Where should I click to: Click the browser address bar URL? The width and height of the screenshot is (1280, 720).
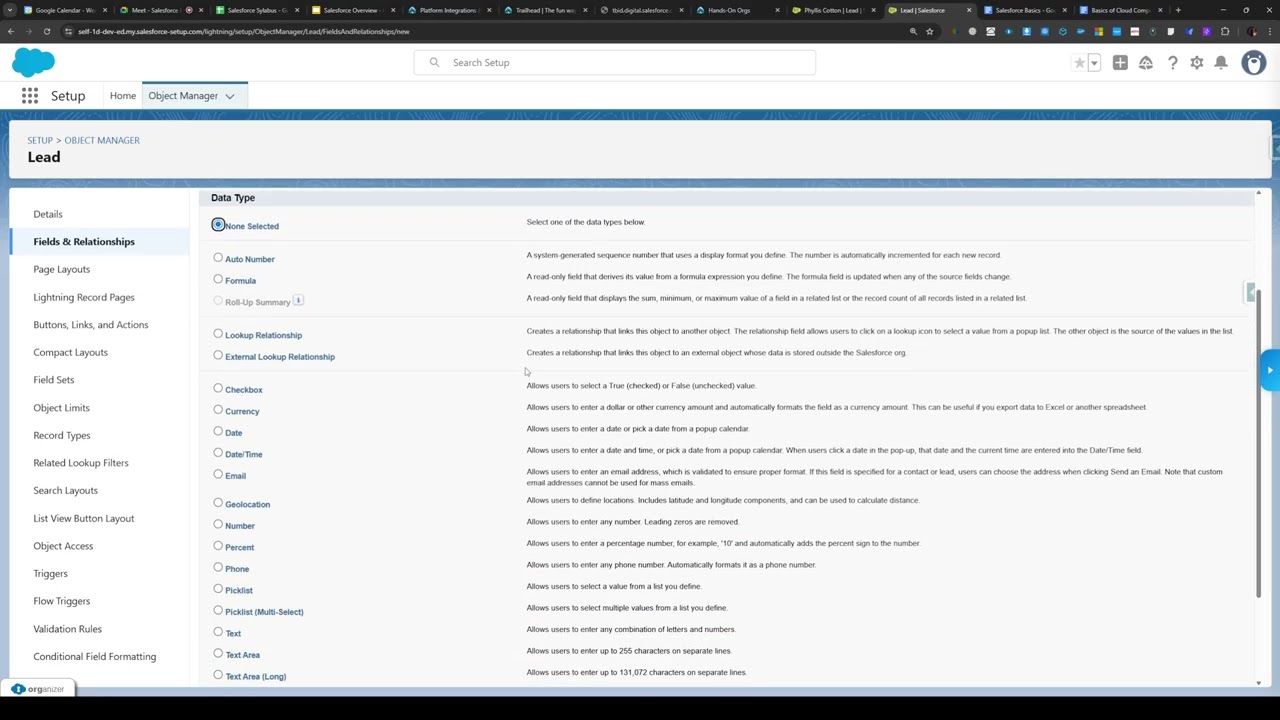pos(243,31)
